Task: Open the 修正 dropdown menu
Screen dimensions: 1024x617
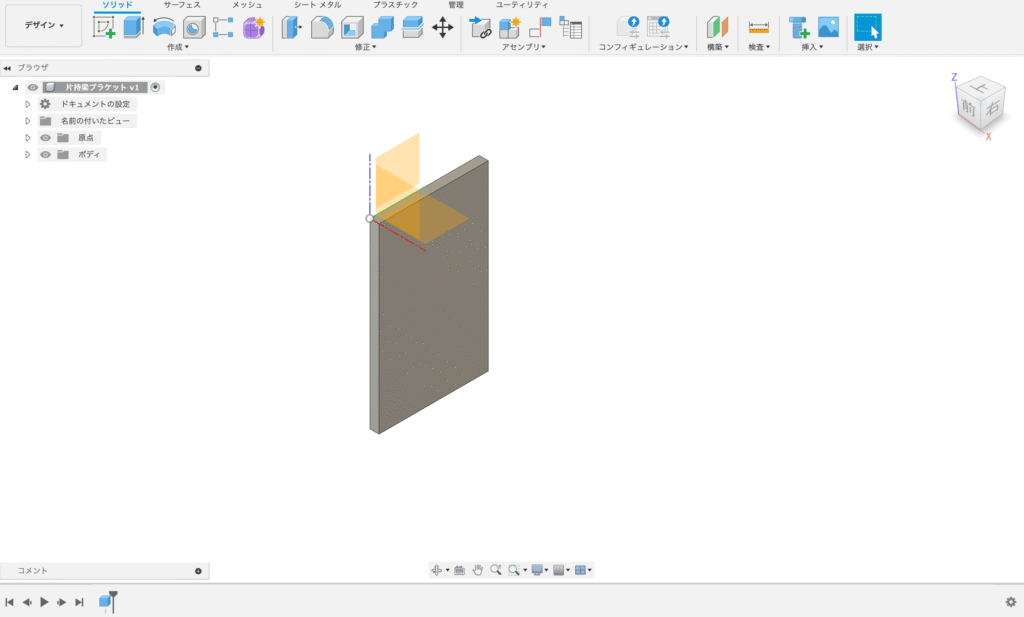Action: tap(365, 47)
